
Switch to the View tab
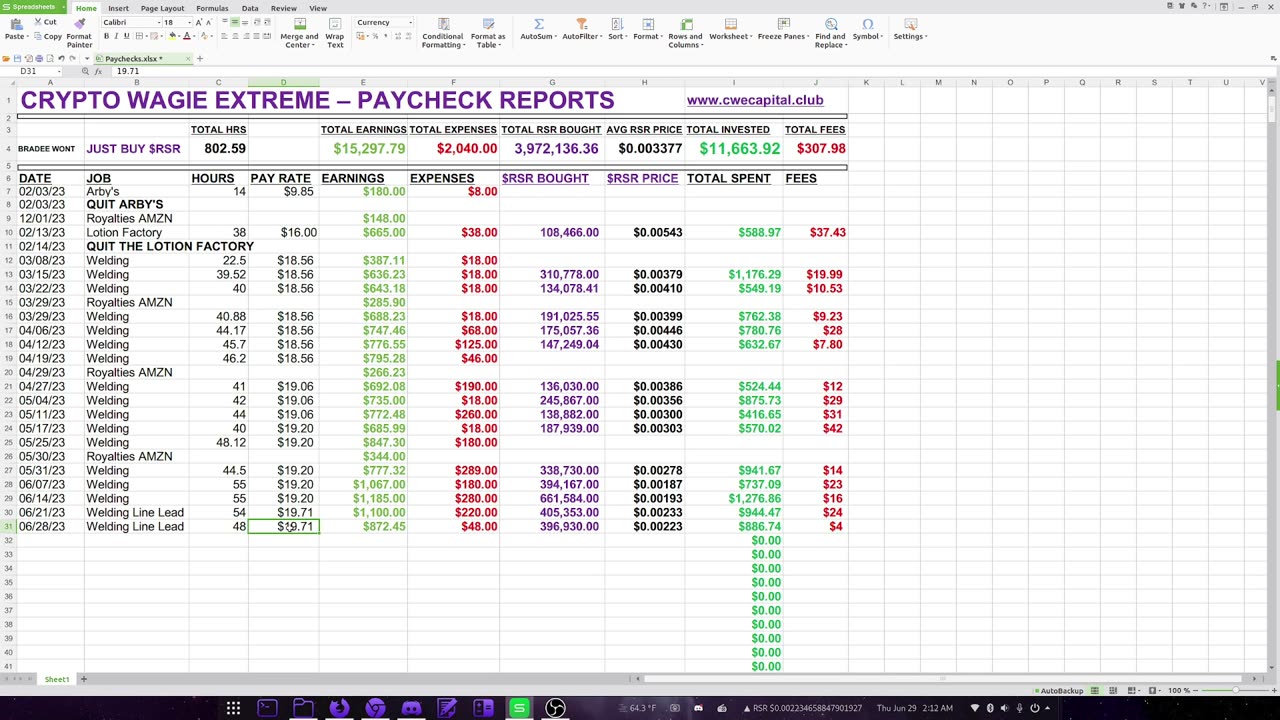click(318, 8)
